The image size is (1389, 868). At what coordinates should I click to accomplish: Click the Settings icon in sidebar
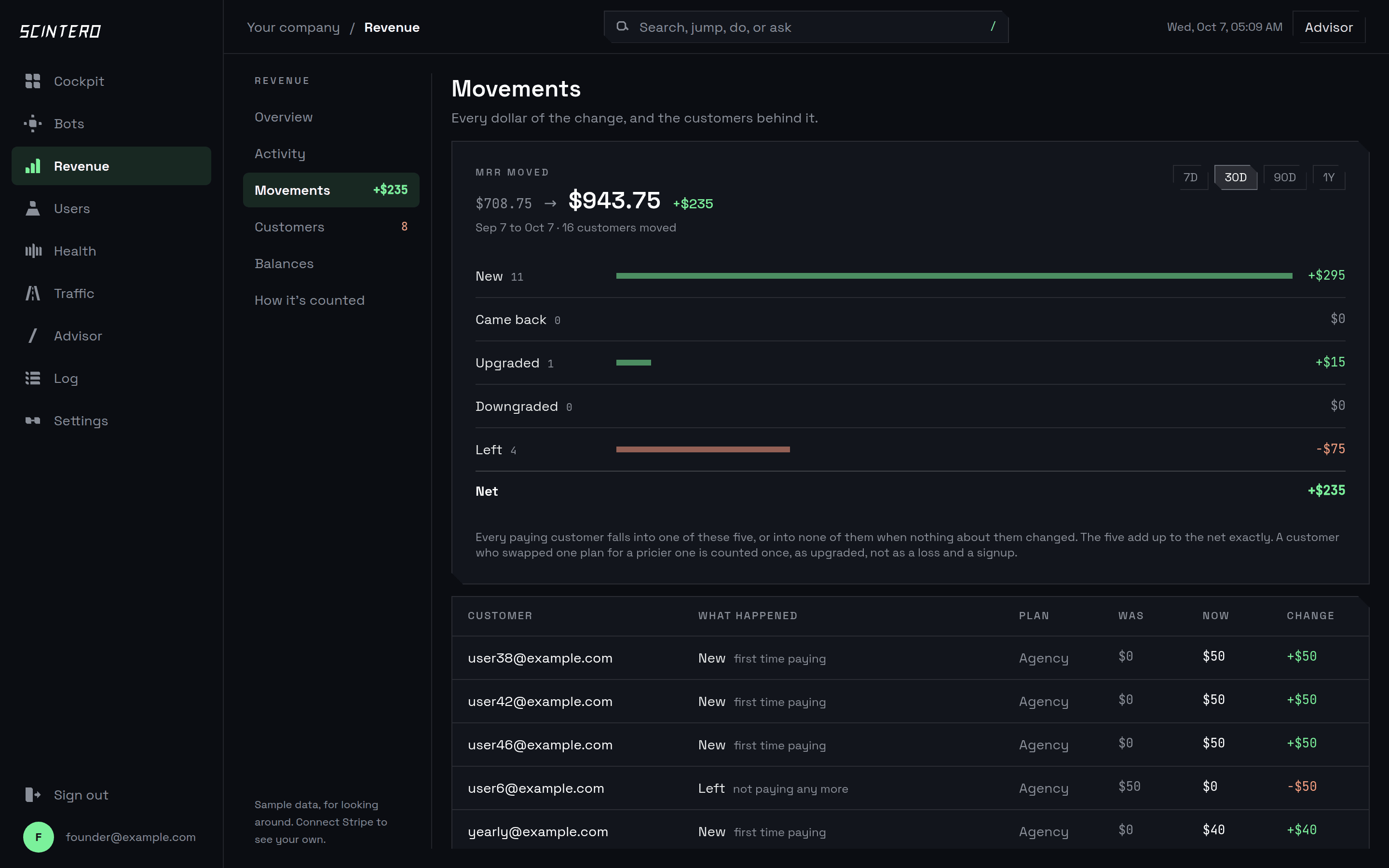point(33,421)
